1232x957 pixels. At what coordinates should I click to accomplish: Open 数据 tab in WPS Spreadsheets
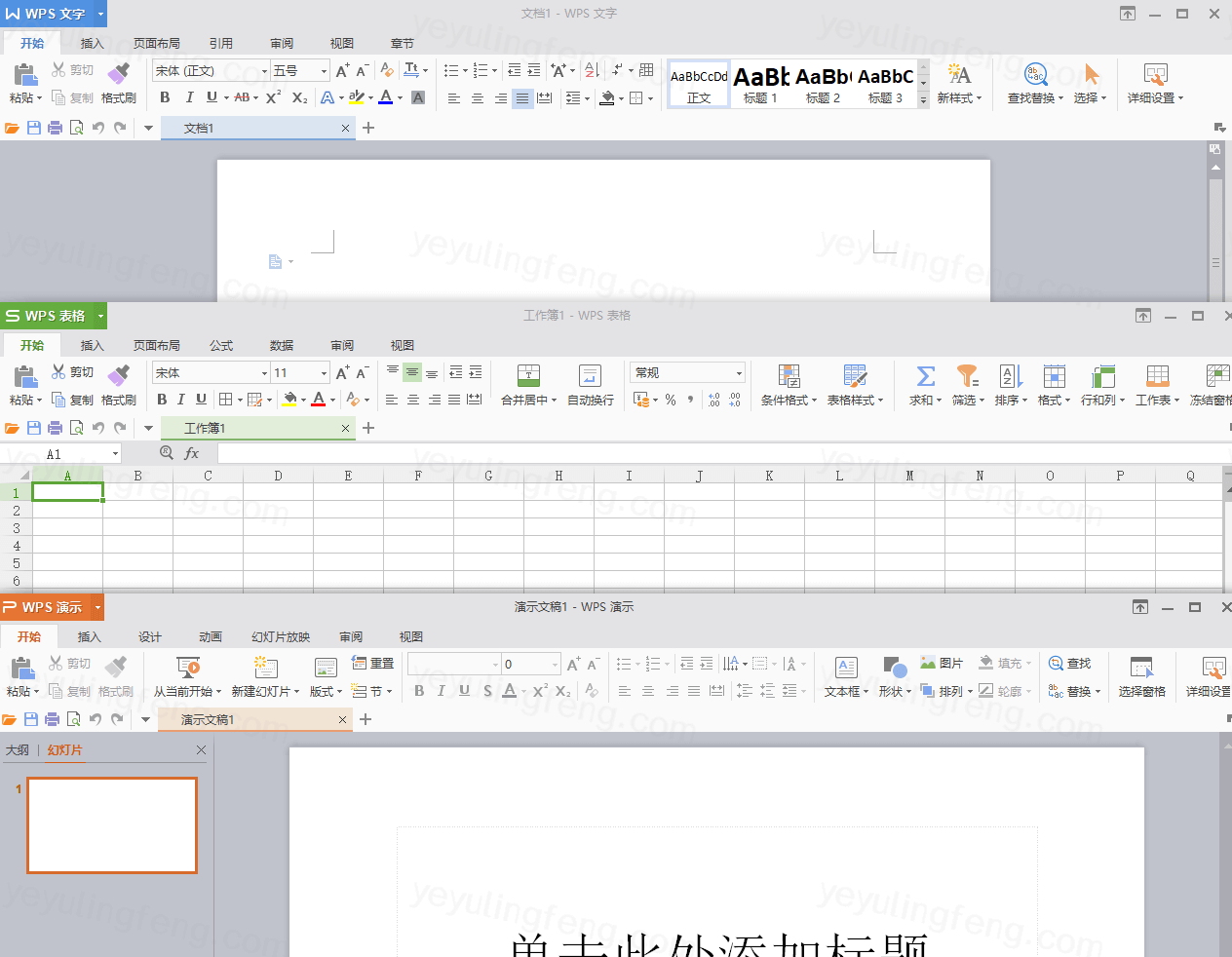coord(282,345)
